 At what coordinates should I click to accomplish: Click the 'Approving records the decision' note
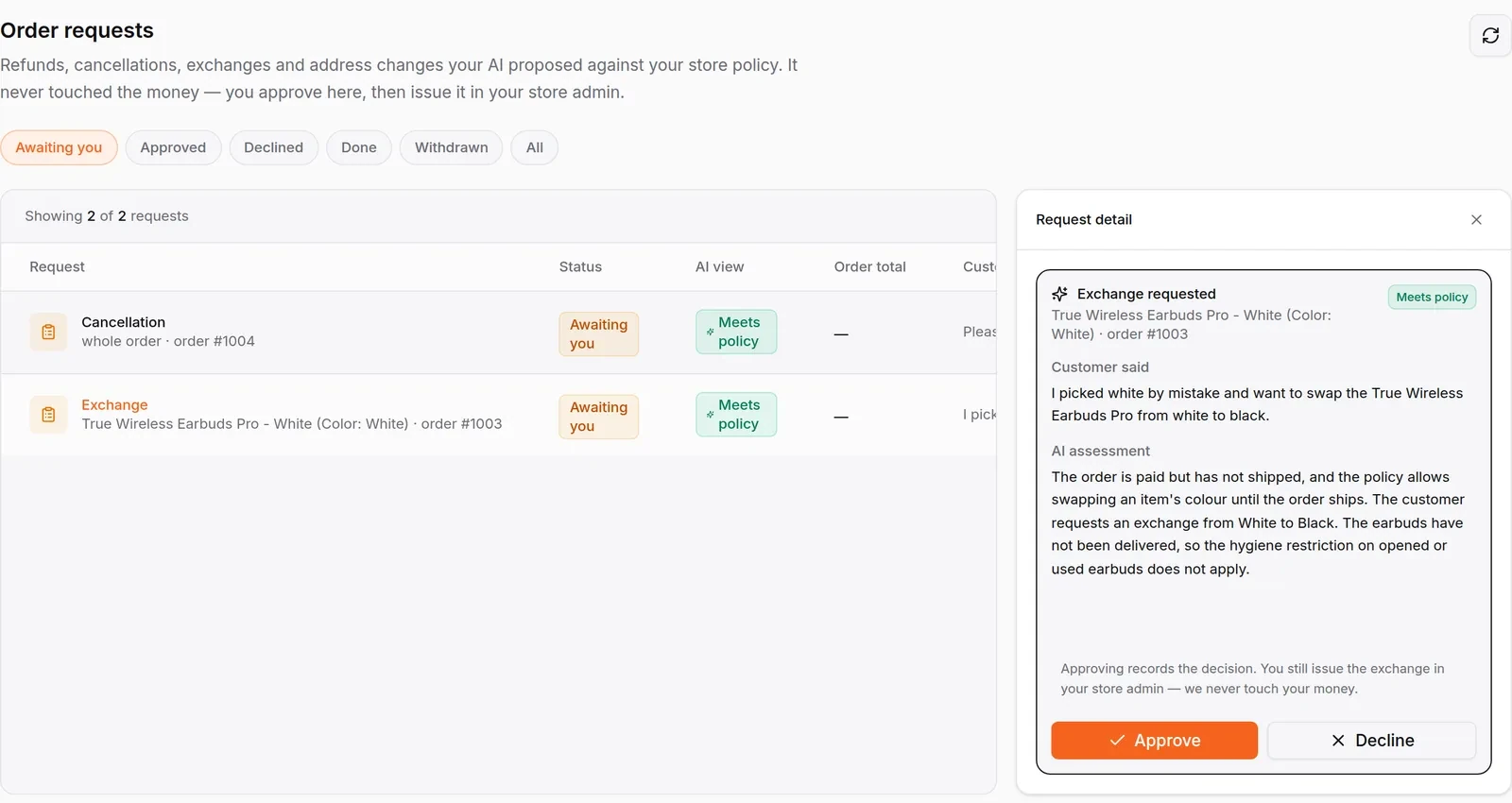[x=1252, y=678]
